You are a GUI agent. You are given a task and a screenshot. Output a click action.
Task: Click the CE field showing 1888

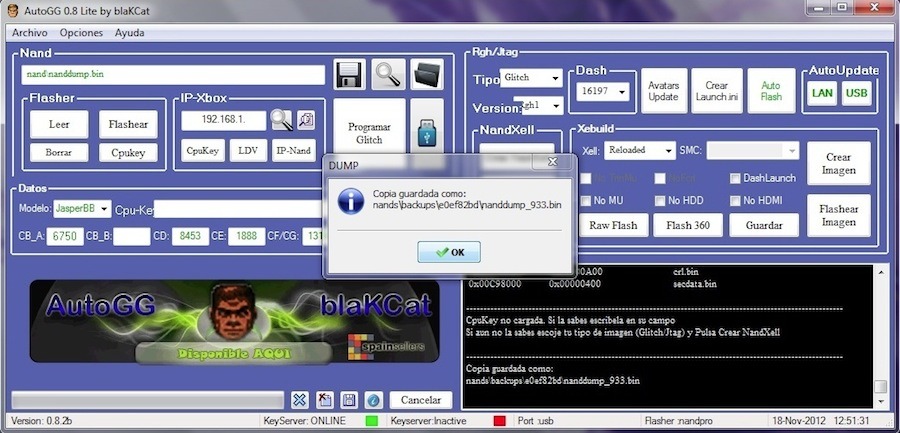coord(246,237)
